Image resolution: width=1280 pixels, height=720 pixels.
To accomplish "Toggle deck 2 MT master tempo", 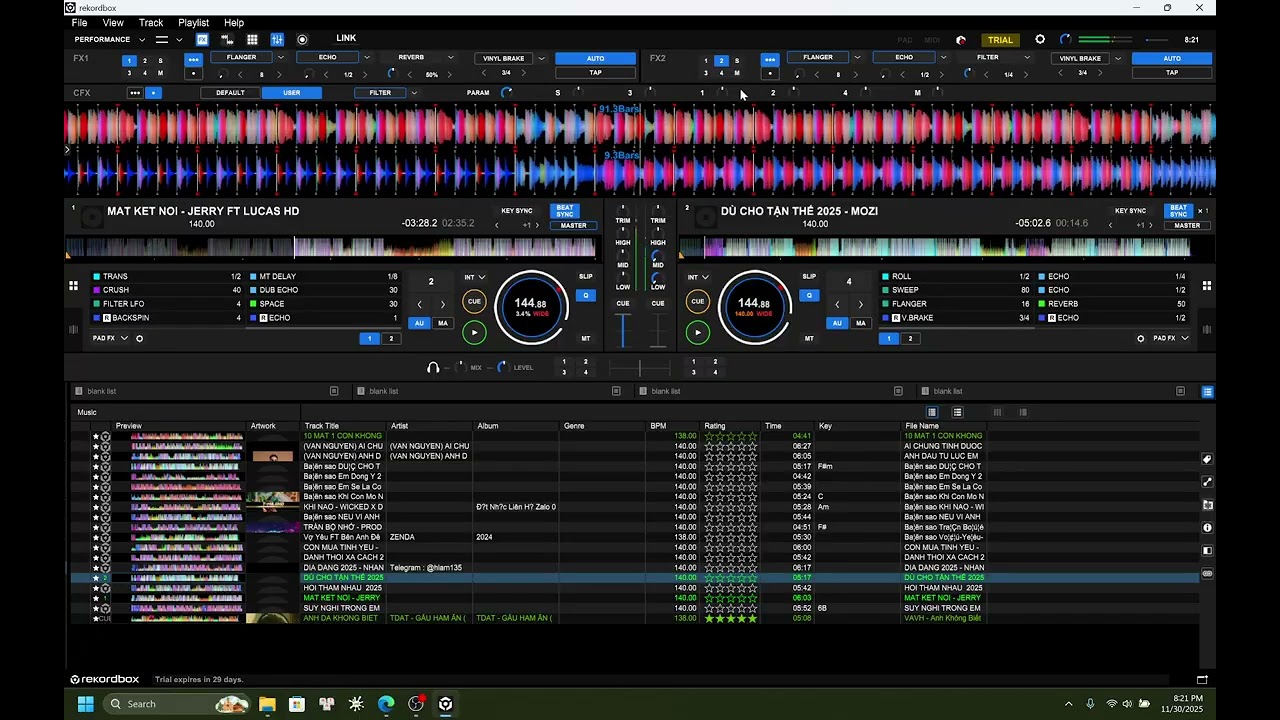I will click(809, 339).
